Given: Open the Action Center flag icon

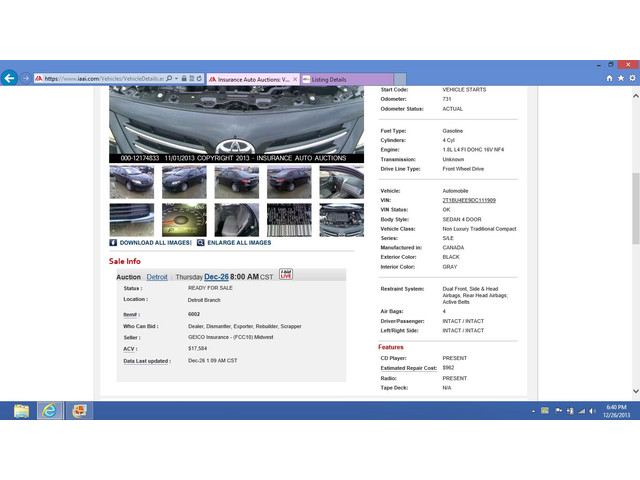Looking at the screenshot, I should [558, 411].
